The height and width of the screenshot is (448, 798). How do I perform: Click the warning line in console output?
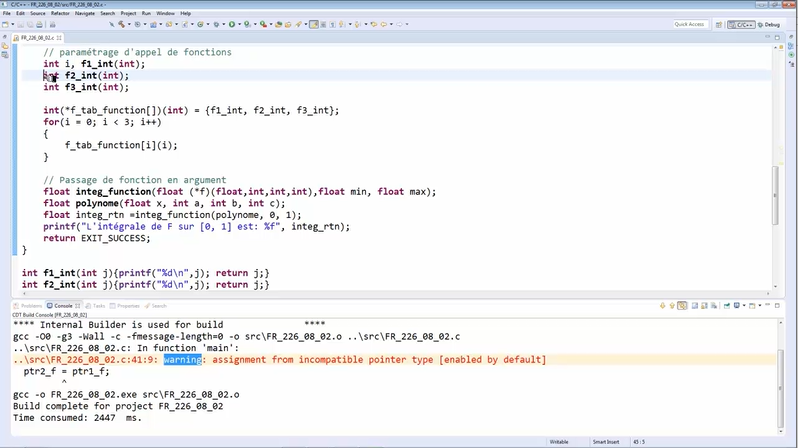click(280, 359)
